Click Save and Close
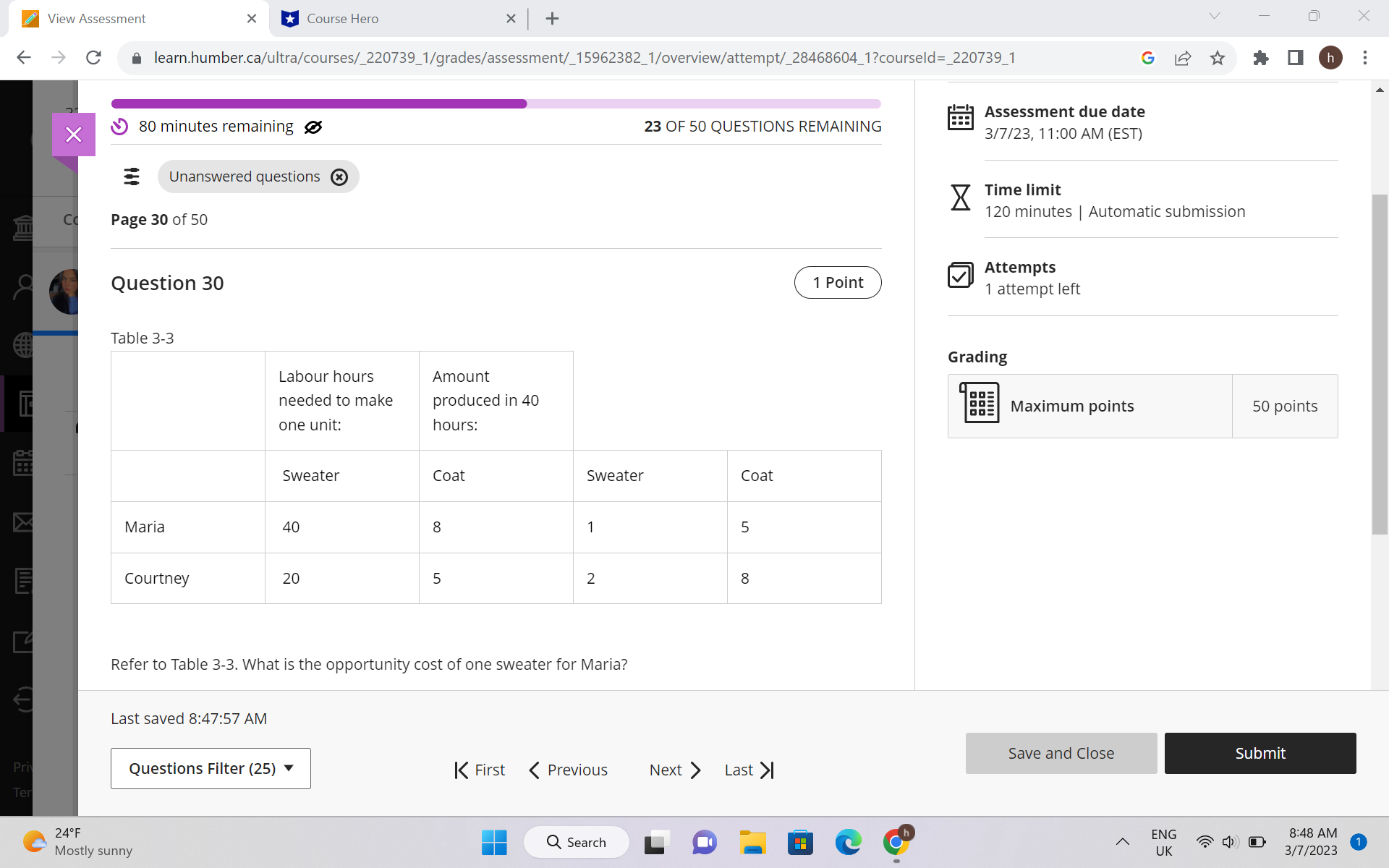Screen dimensions: 1389x868 click(1061, 753)
